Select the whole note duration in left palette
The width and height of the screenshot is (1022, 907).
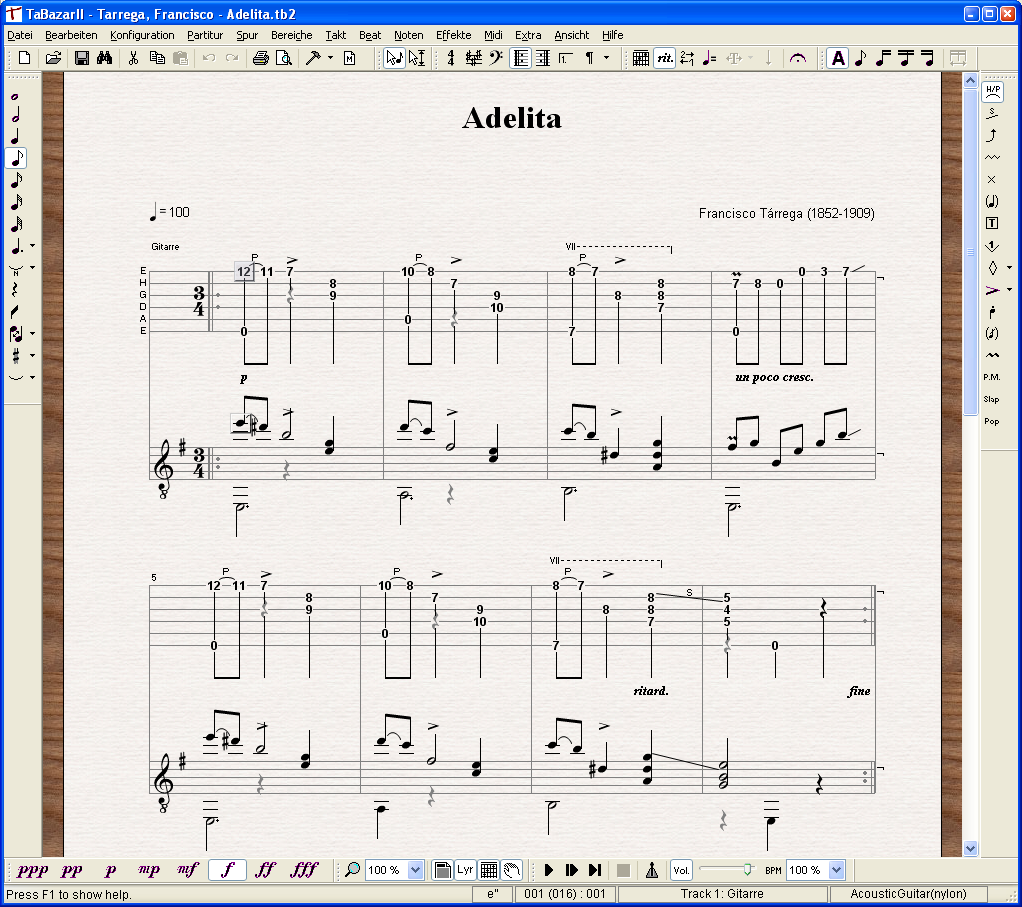[15, 96]
